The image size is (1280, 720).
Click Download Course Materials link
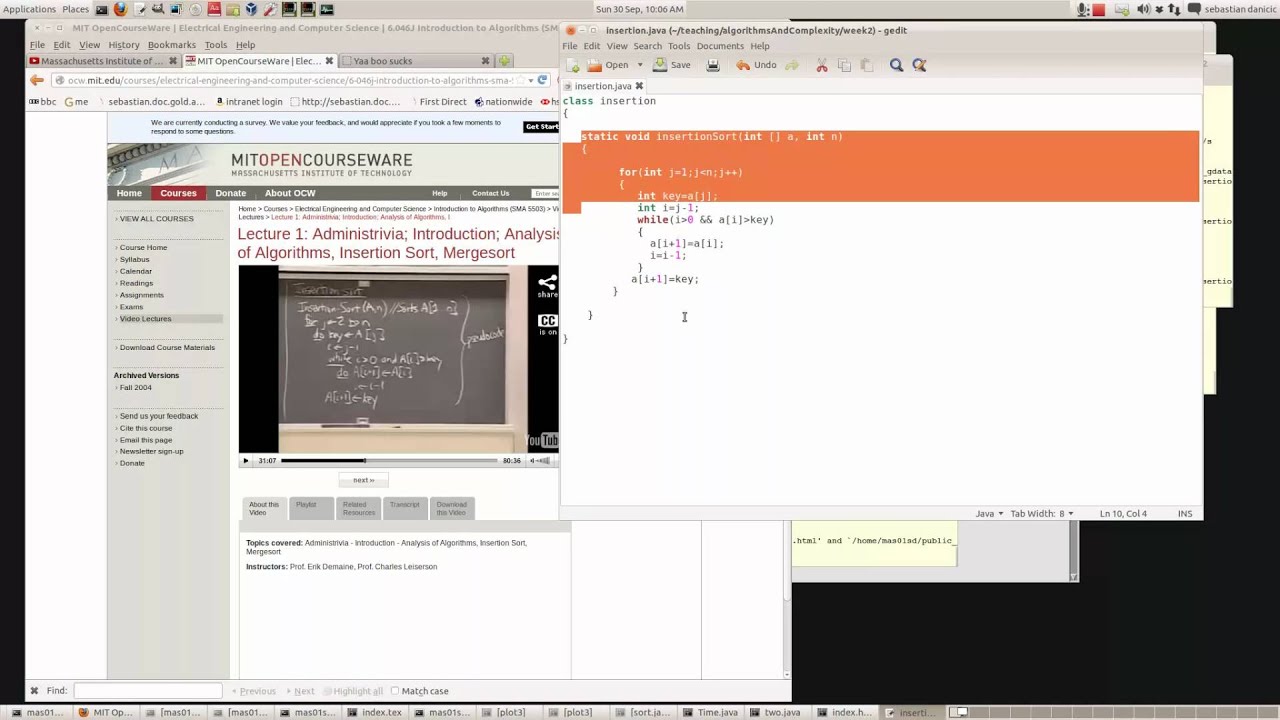tap(167, 347)
